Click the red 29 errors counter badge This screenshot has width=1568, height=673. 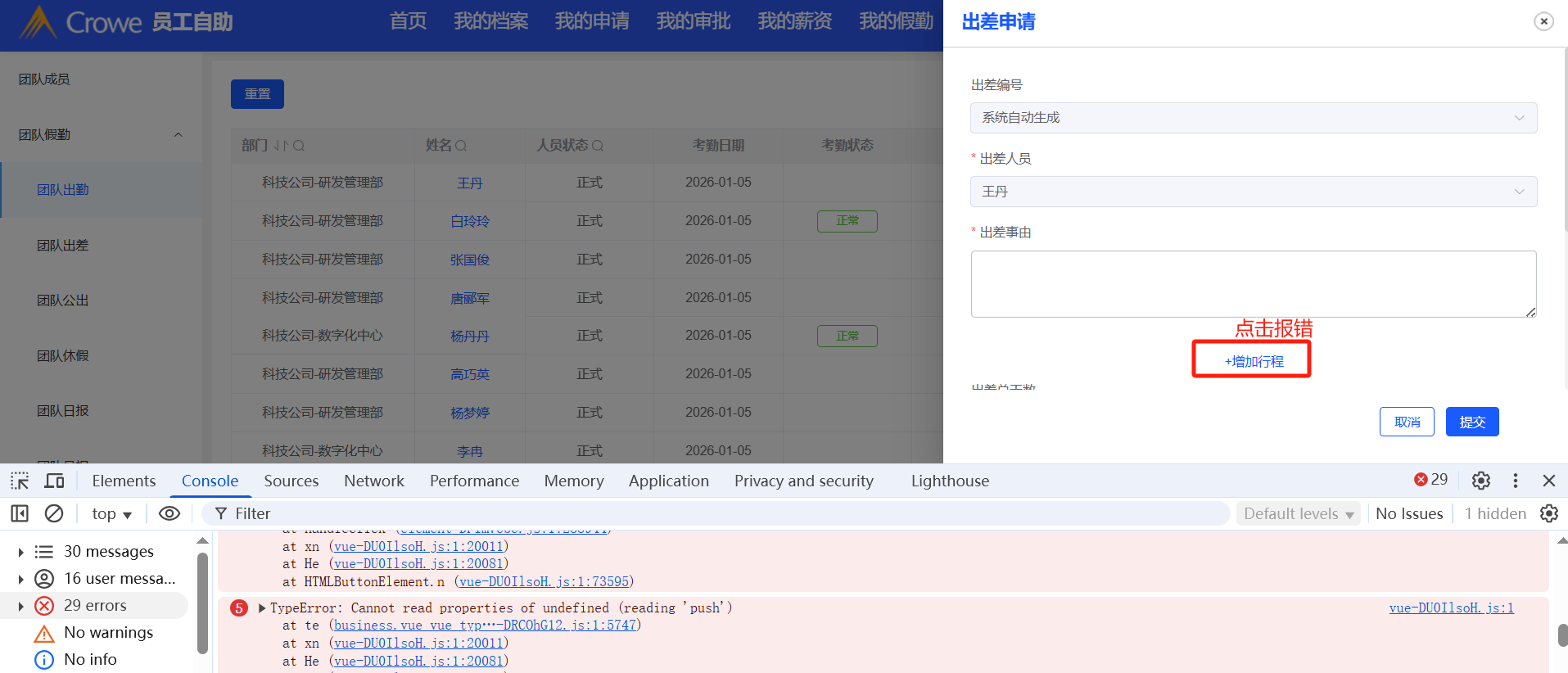coord(1430,480)
